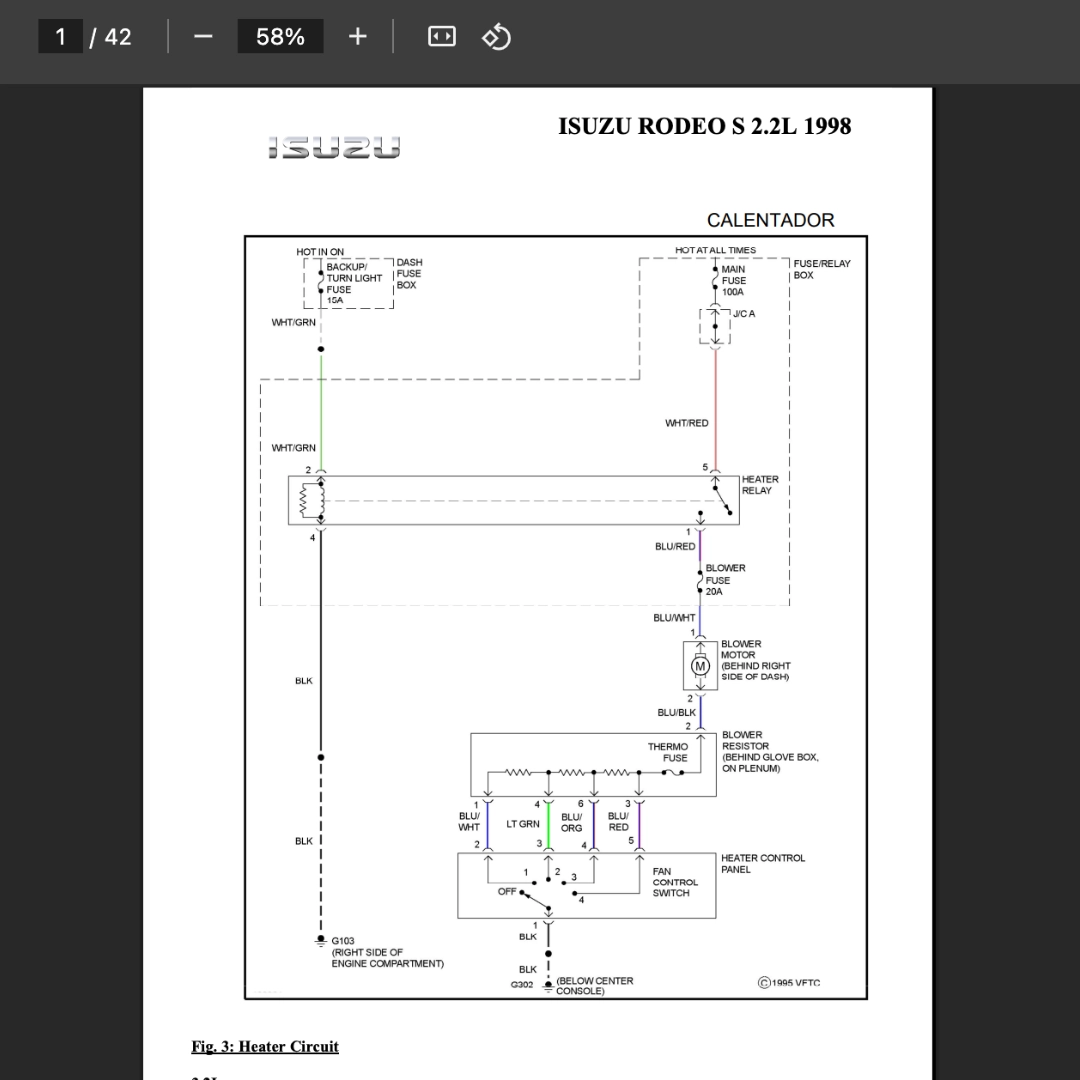
Task: Click the title 'ISUZU RODEO S 2.2L 1998'
Action: point(704,126)
